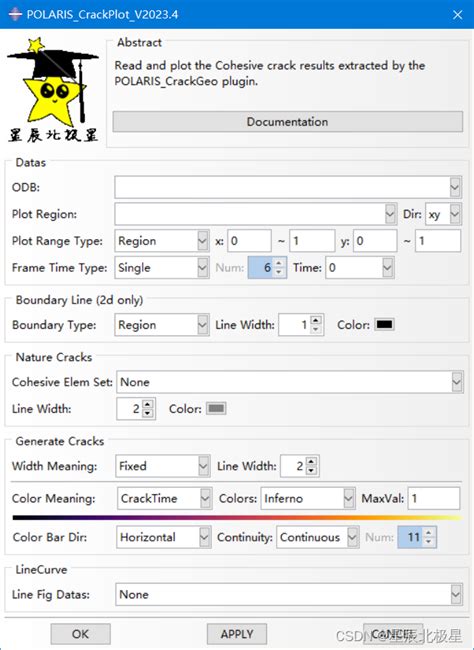Click the title bar app icon
474x650 pixels.
click(15, 15)
